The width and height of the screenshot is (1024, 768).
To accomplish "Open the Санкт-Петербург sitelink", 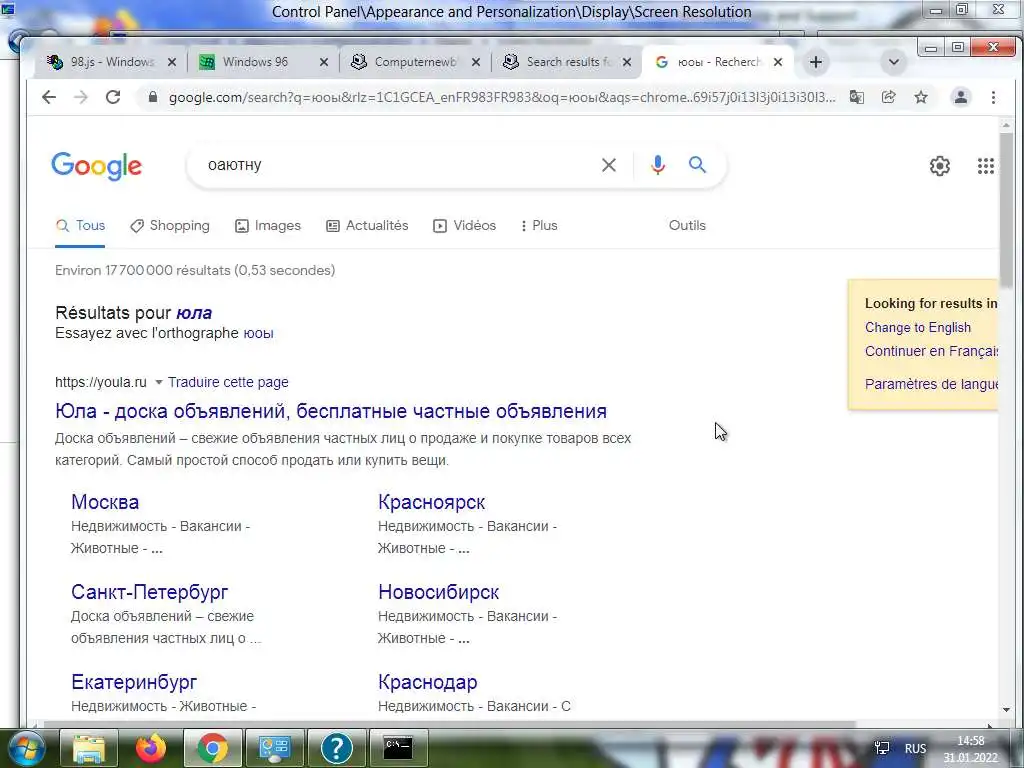I will click(x=150, y=592).
